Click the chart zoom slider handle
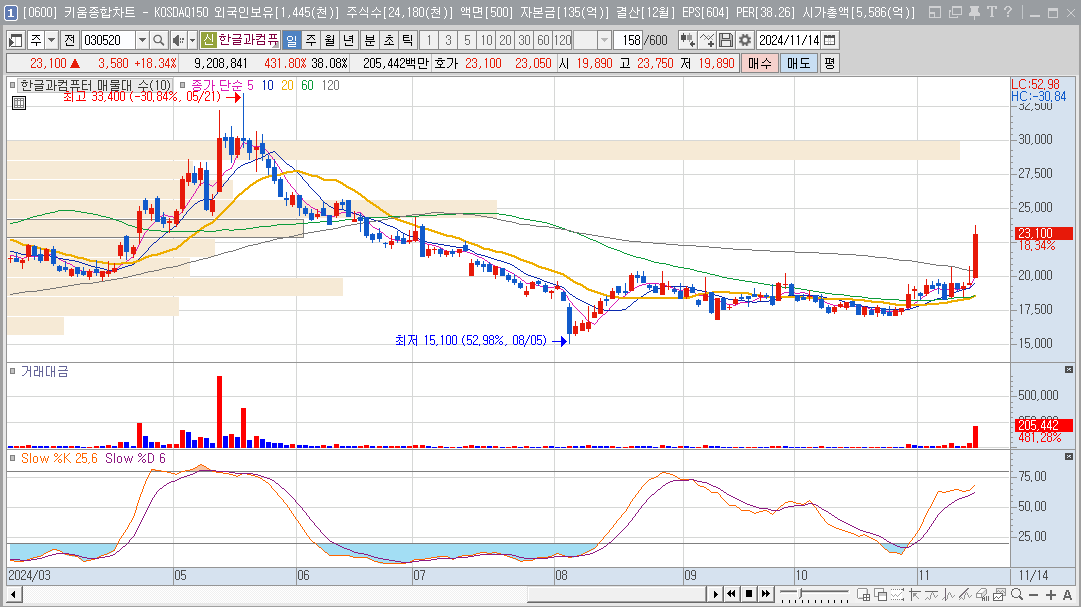This screenshot has width=1081, height=607. pyautogui.click(x=800, y=594)
